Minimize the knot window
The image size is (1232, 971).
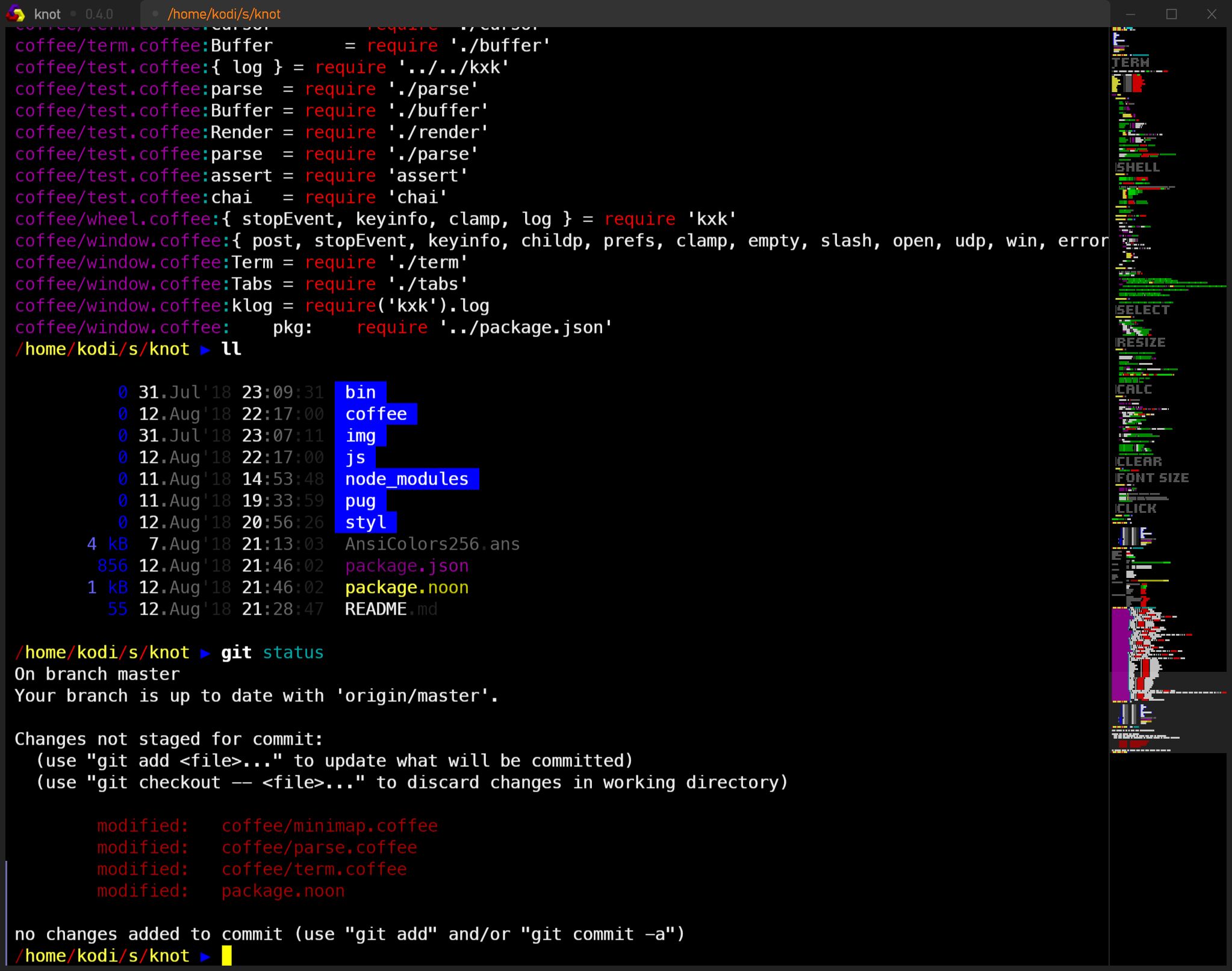[1130, 14]
